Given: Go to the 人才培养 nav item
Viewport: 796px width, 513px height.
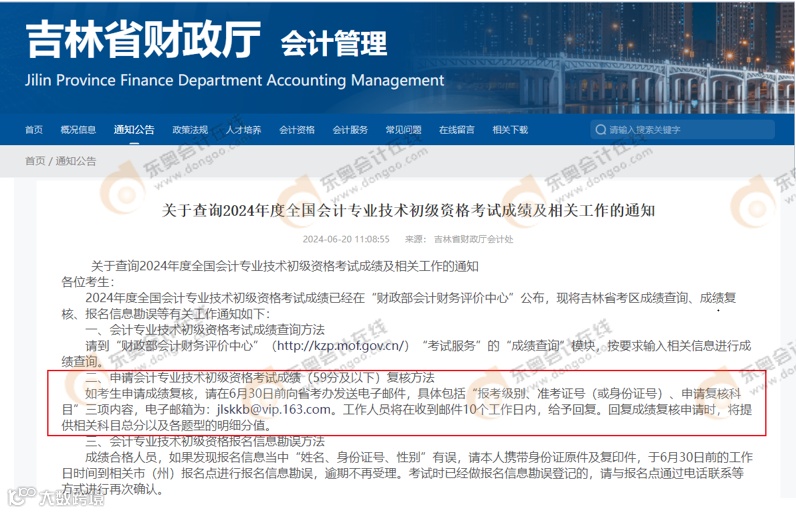Looking at the screenshot, I should (244, 130).
